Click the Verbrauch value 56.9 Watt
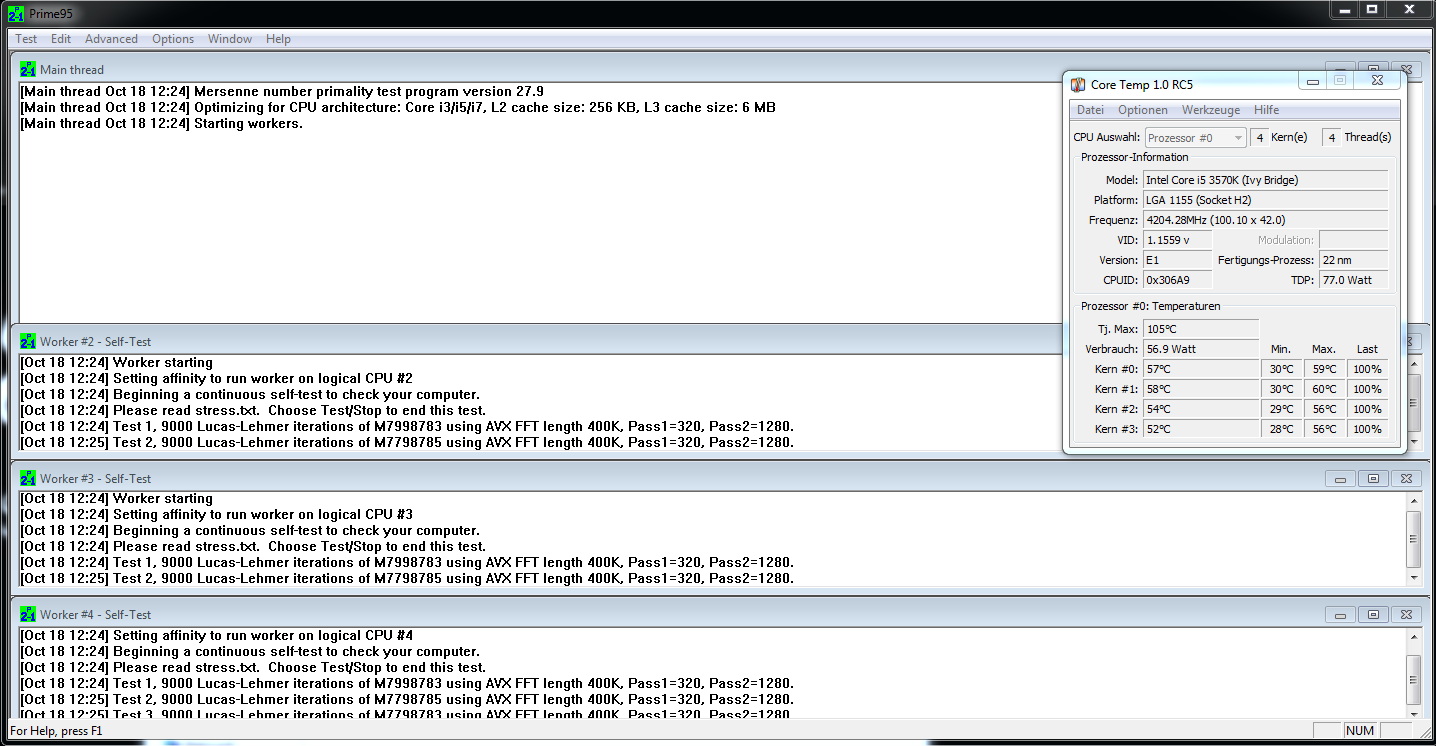Viewport: 1436px width, 746px height. point(1200,349)
